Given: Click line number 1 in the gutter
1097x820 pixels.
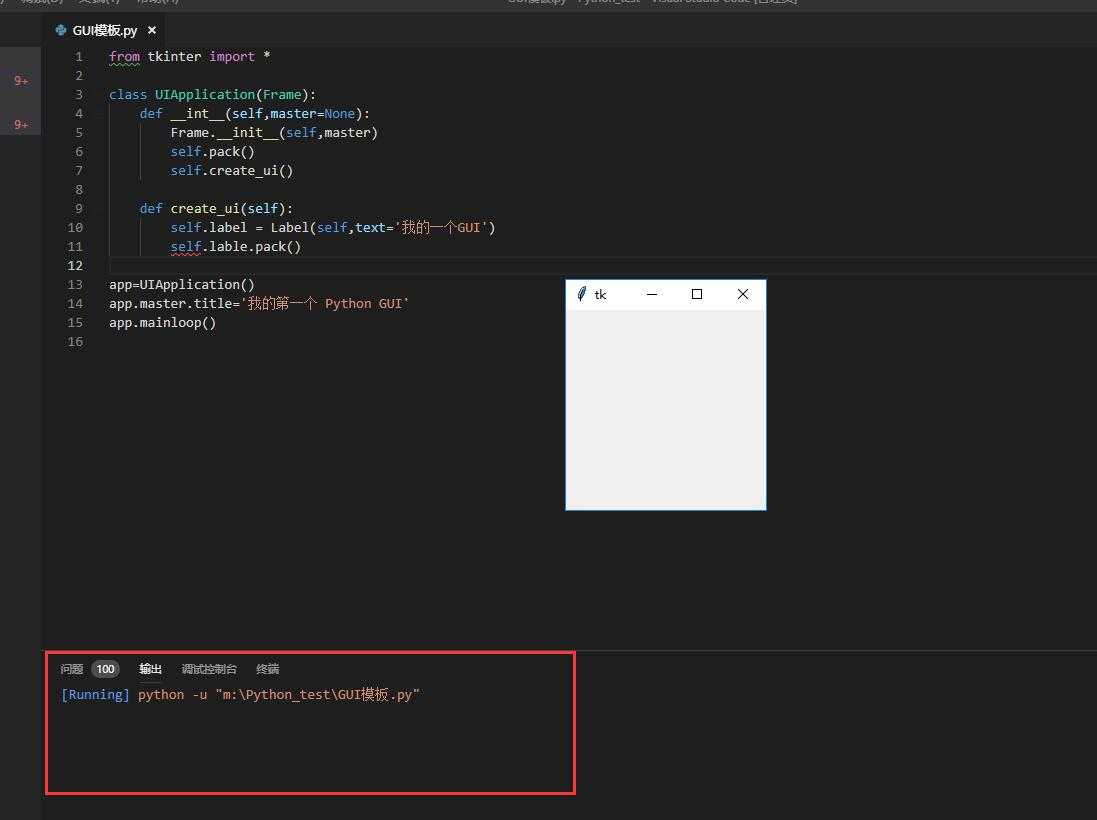Looking at the screenshot, I should (x=79, y=57).
